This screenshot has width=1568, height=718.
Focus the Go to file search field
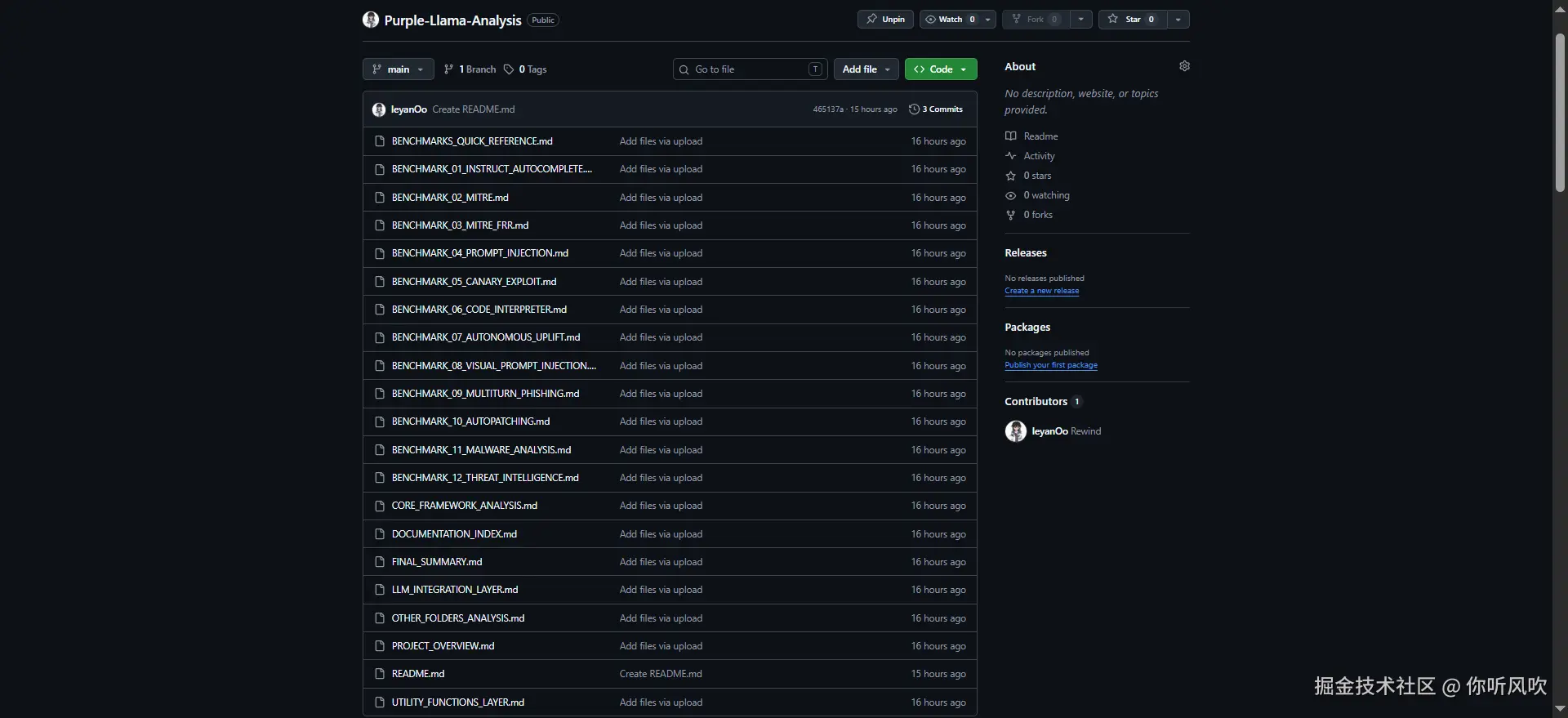point(750,69)
